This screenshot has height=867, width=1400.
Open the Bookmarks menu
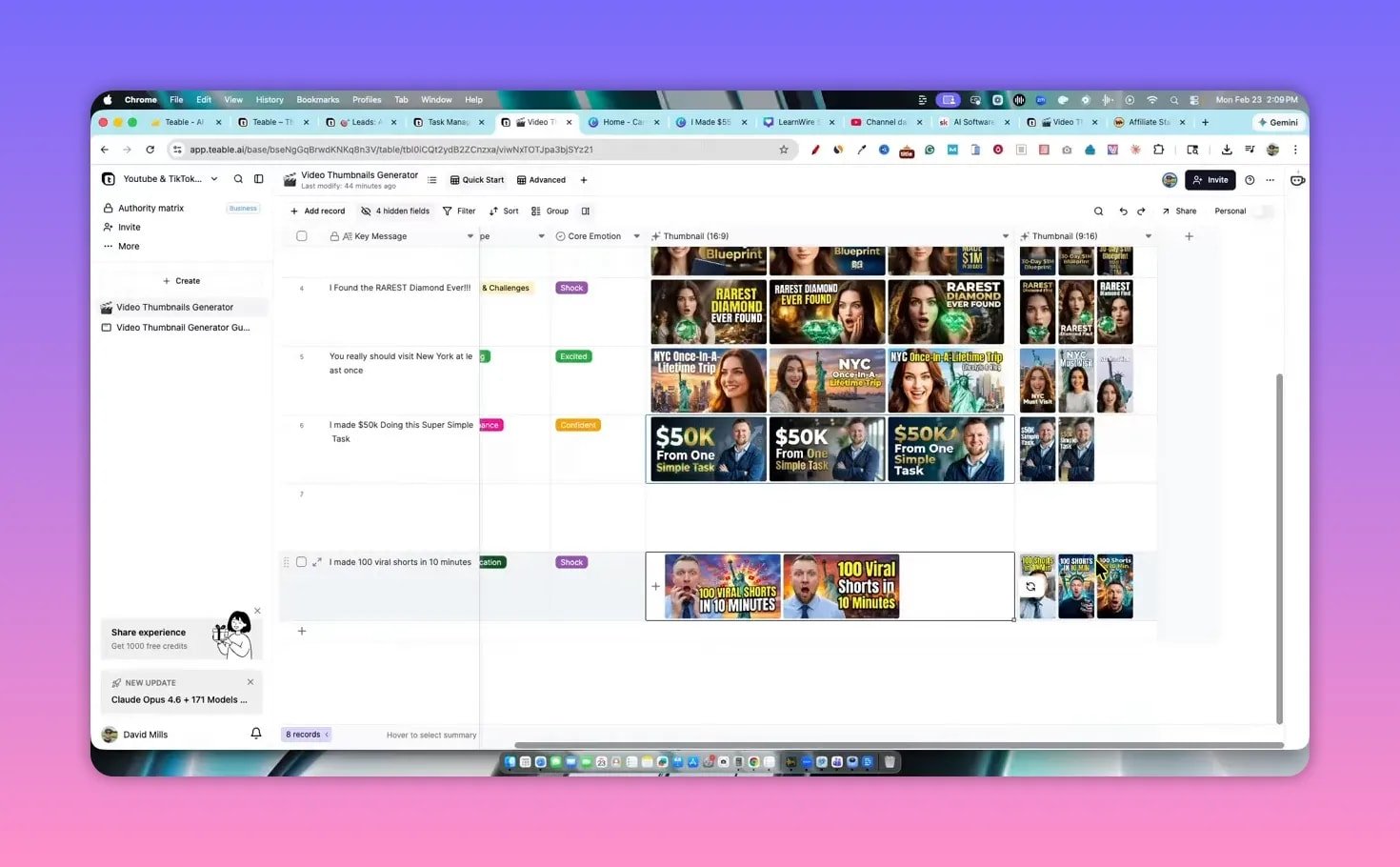pos(317,99)
